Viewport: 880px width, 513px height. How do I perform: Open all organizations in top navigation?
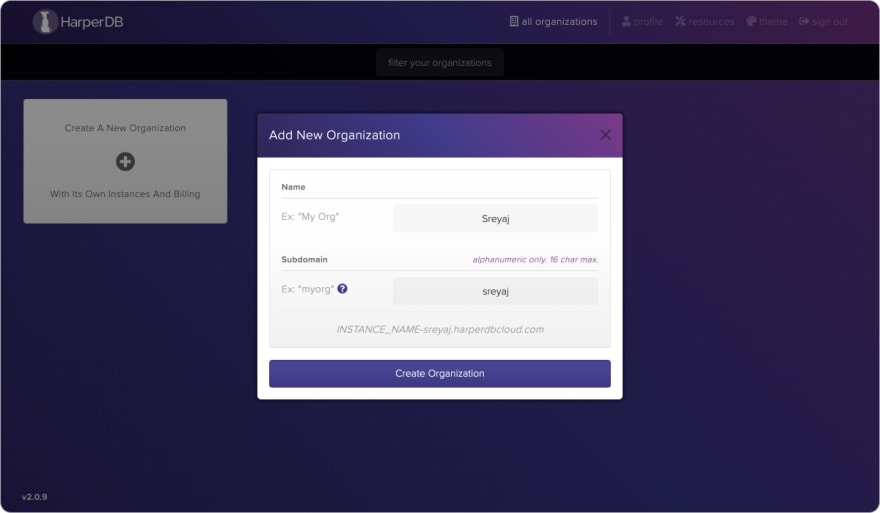click(x=553, y=22)
